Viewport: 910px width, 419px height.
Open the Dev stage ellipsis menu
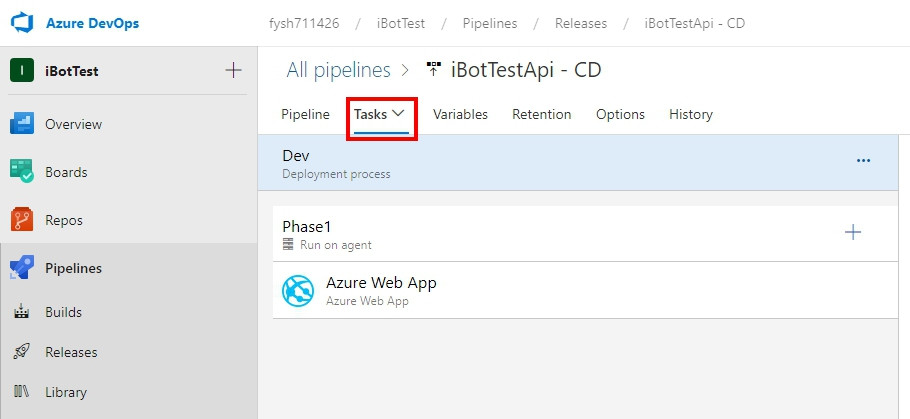pos(864,160)
